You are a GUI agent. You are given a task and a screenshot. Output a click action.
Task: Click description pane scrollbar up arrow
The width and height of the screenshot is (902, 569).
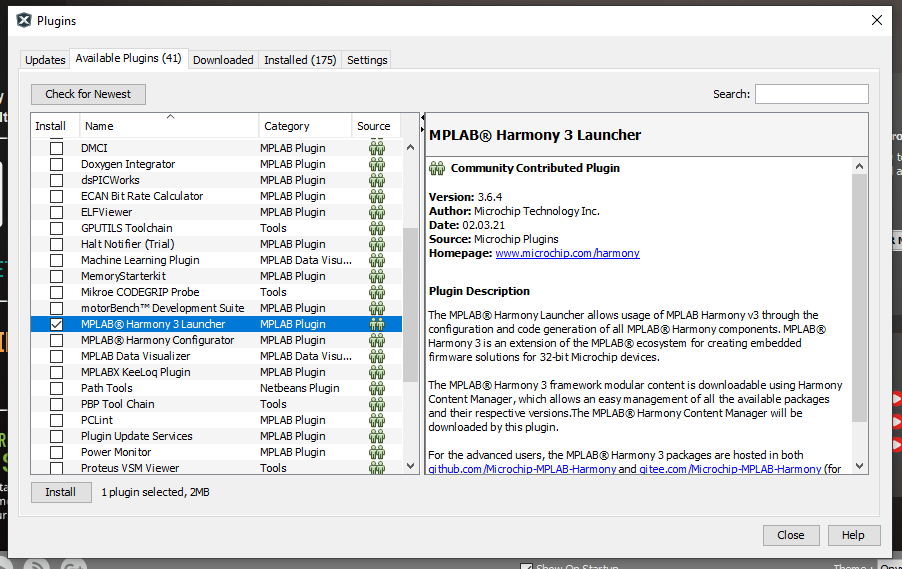pyautogui.click(x=859, y=166)
